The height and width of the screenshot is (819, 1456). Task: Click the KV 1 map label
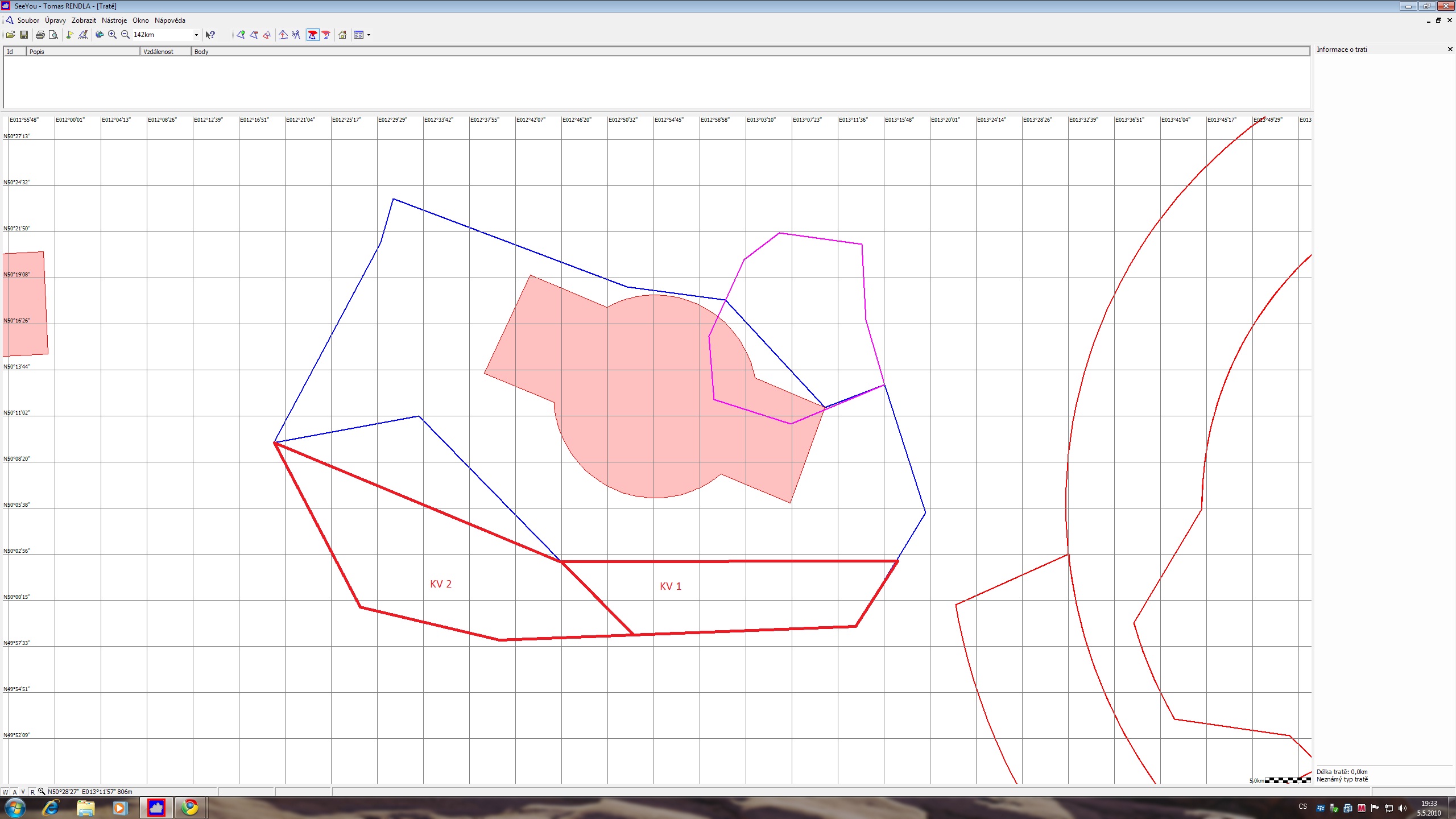(x=671, y=586)
